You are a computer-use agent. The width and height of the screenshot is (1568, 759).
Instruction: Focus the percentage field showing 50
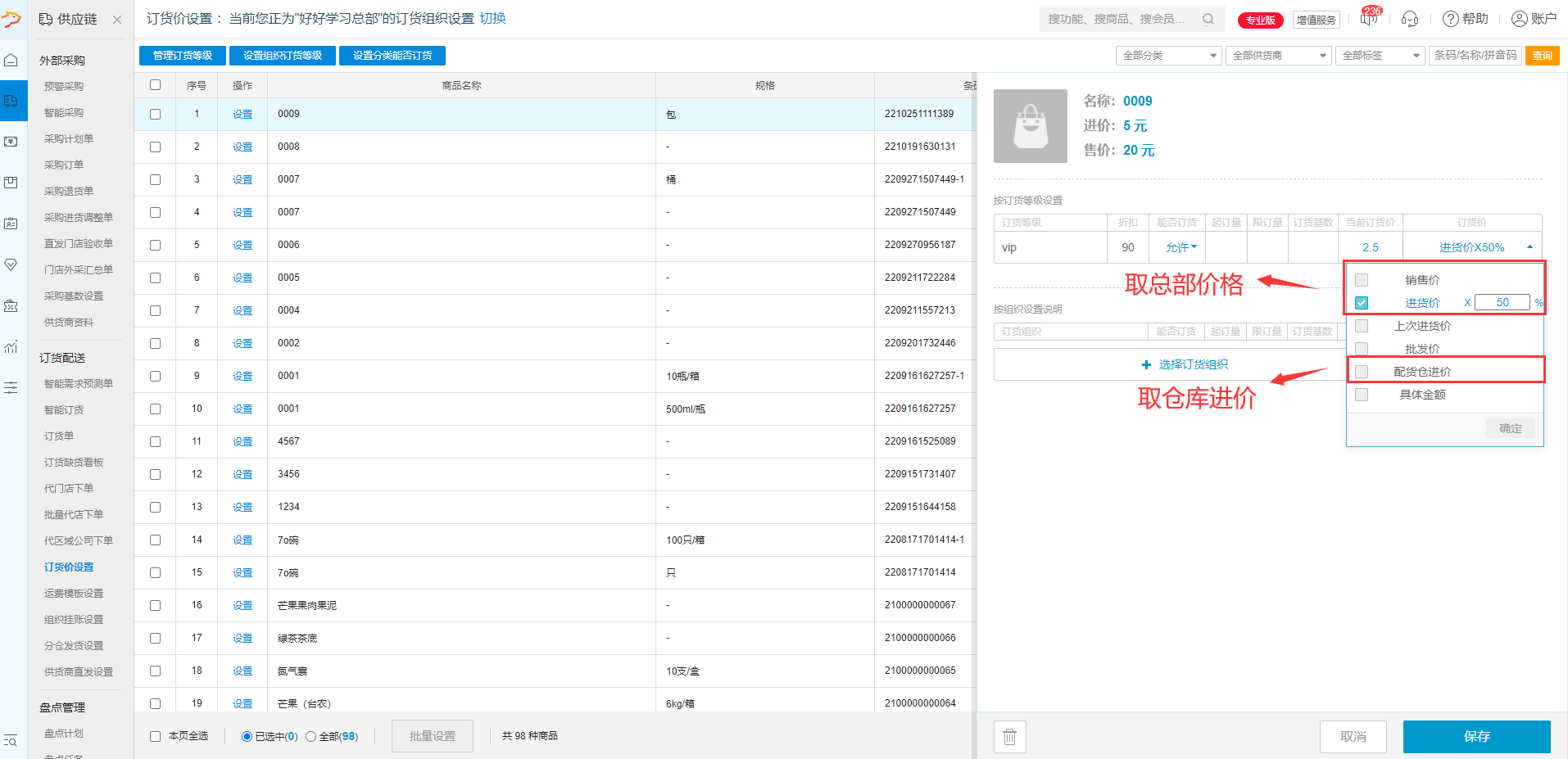pos(1502,302)
